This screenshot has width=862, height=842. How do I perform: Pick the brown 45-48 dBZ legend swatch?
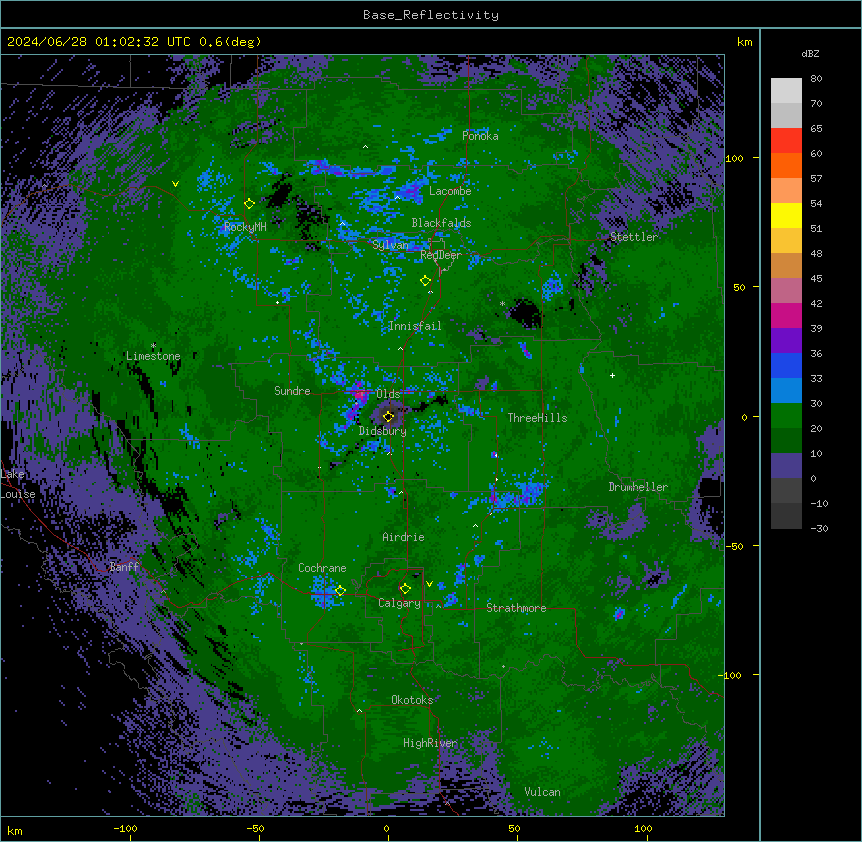[786, 265]
